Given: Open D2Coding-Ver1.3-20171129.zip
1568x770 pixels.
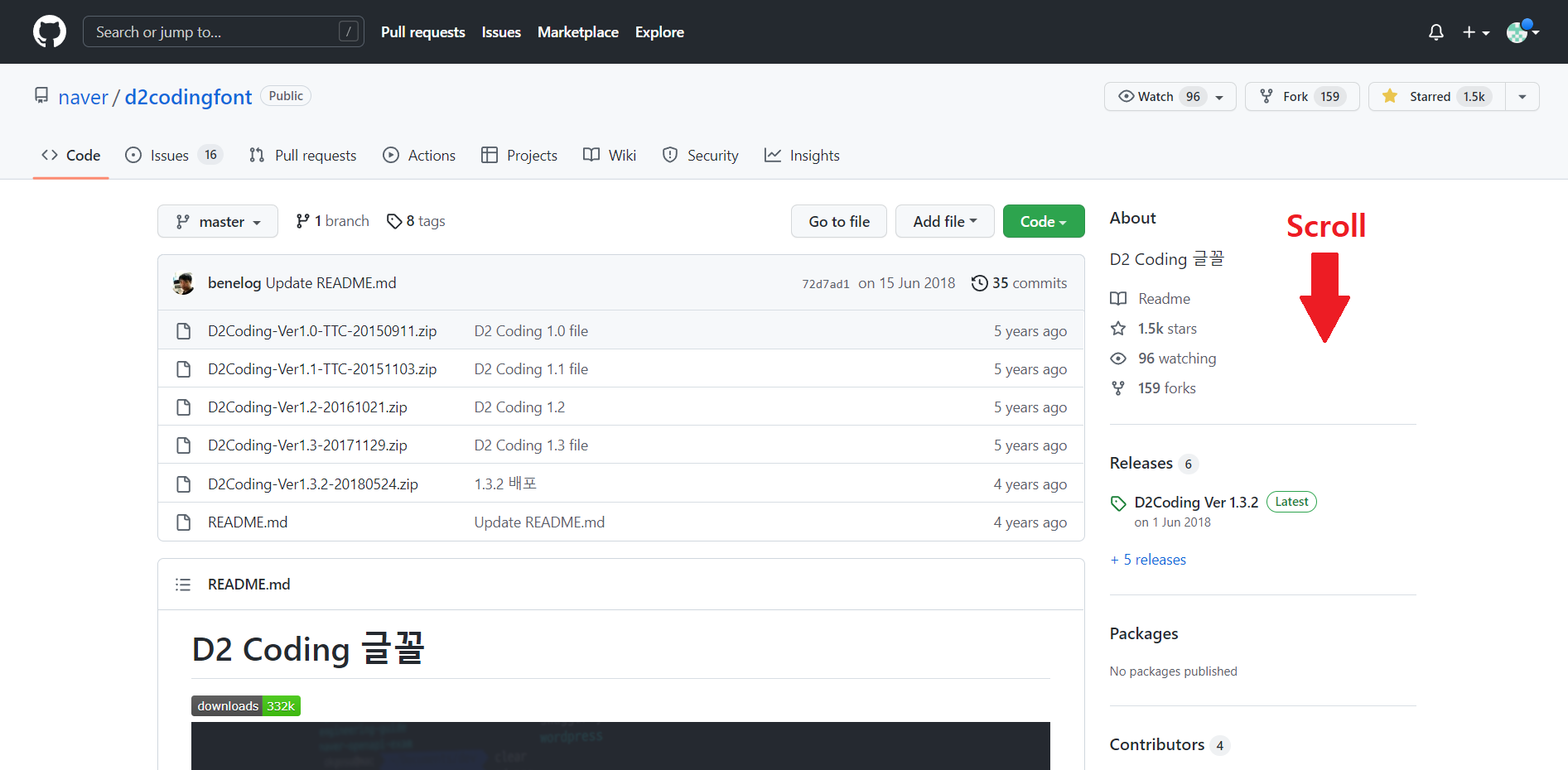Looking at the screenshot, I should click(x=307, y=445).
